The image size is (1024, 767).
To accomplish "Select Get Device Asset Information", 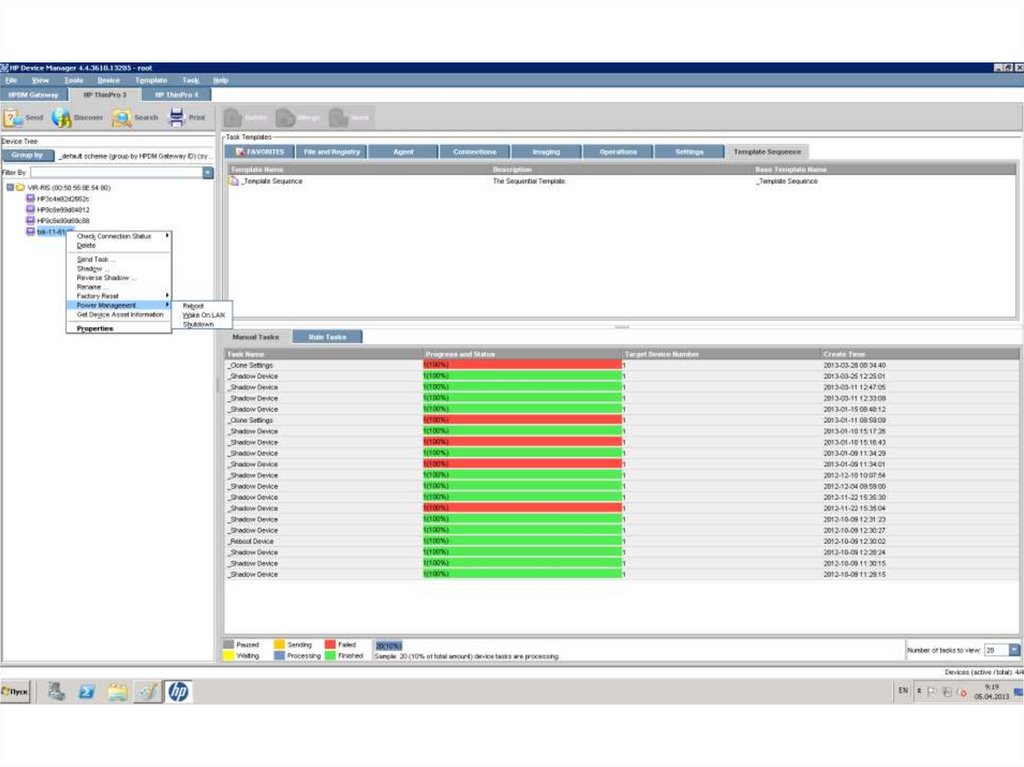I will (120, 315).
